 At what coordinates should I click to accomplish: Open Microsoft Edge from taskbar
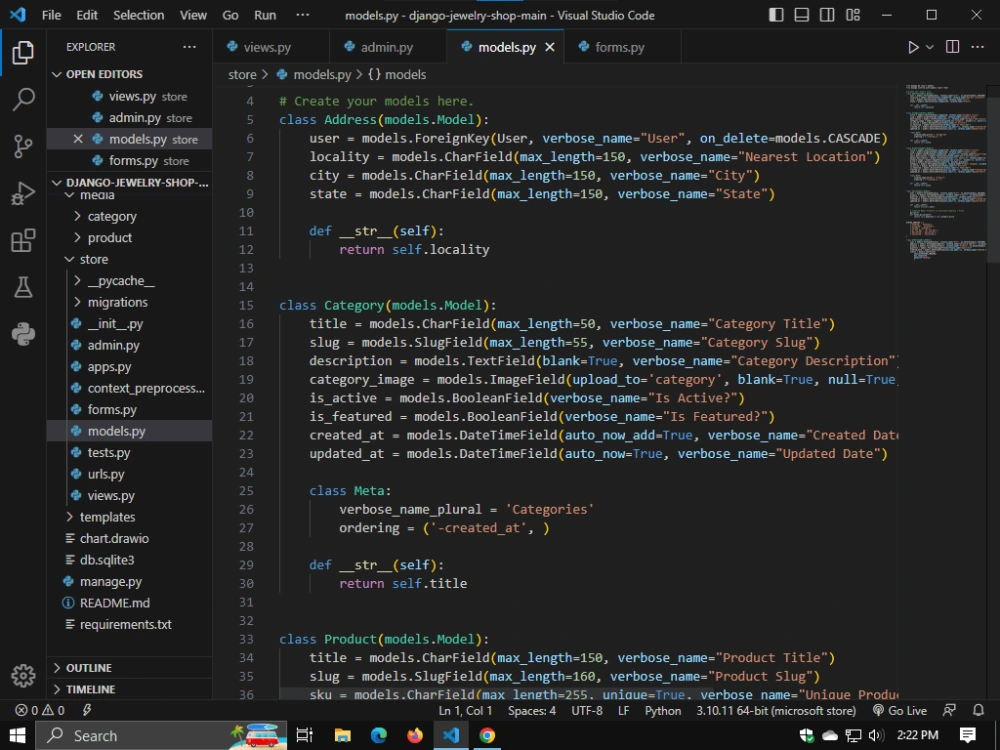coord(379,735)
